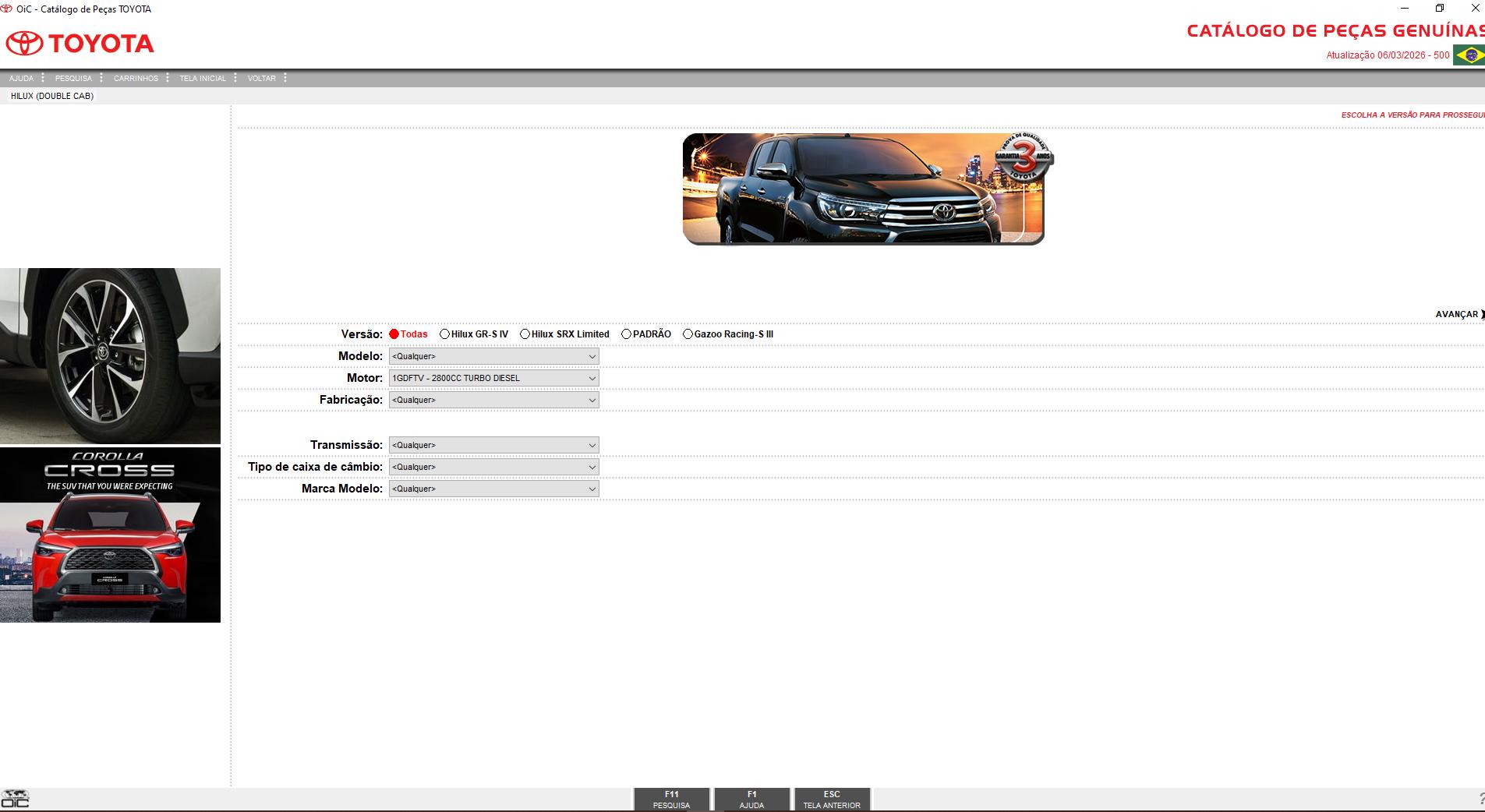Image resolution: width=1485 pixels, height=812 pixels.
Task: Open the CARRINHOS menu
Action: point(136,78)
